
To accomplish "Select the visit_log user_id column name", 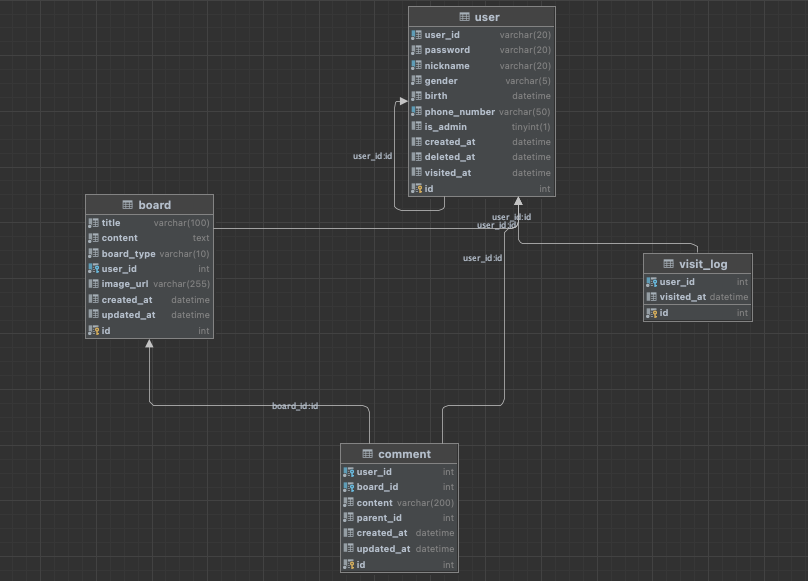I will (677, 282).
